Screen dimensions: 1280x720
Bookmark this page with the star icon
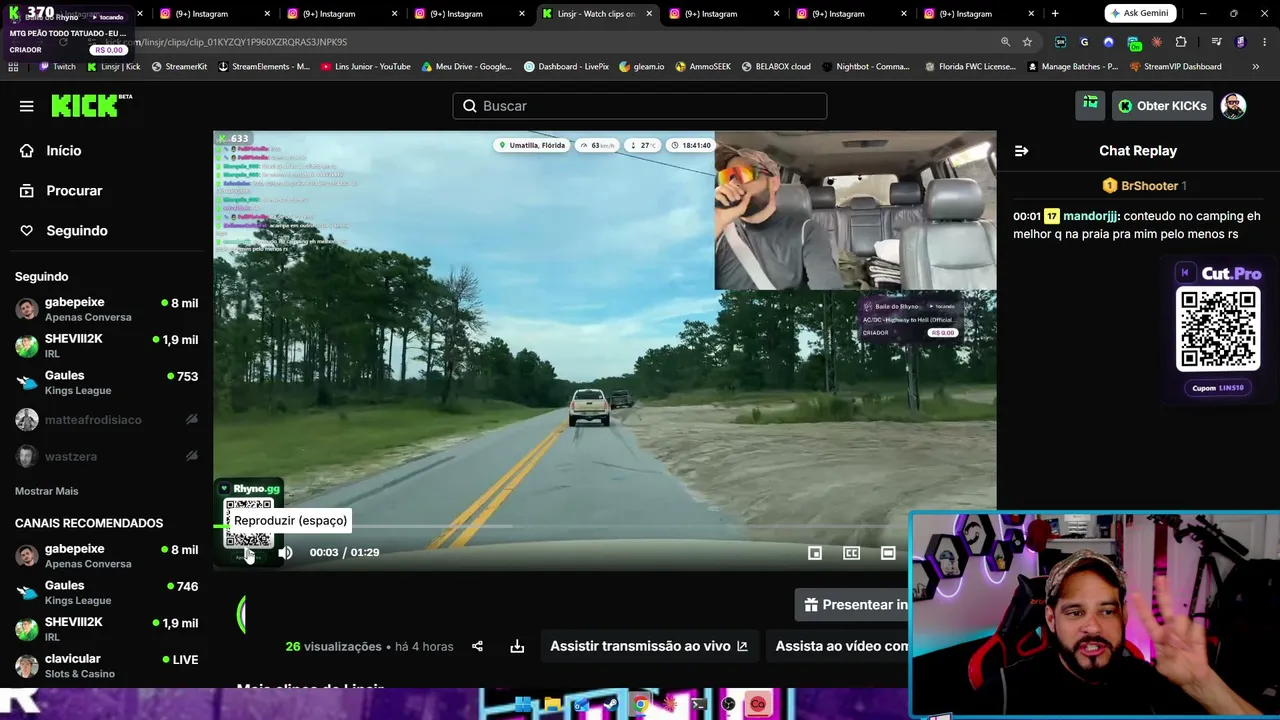[1027, 42]
